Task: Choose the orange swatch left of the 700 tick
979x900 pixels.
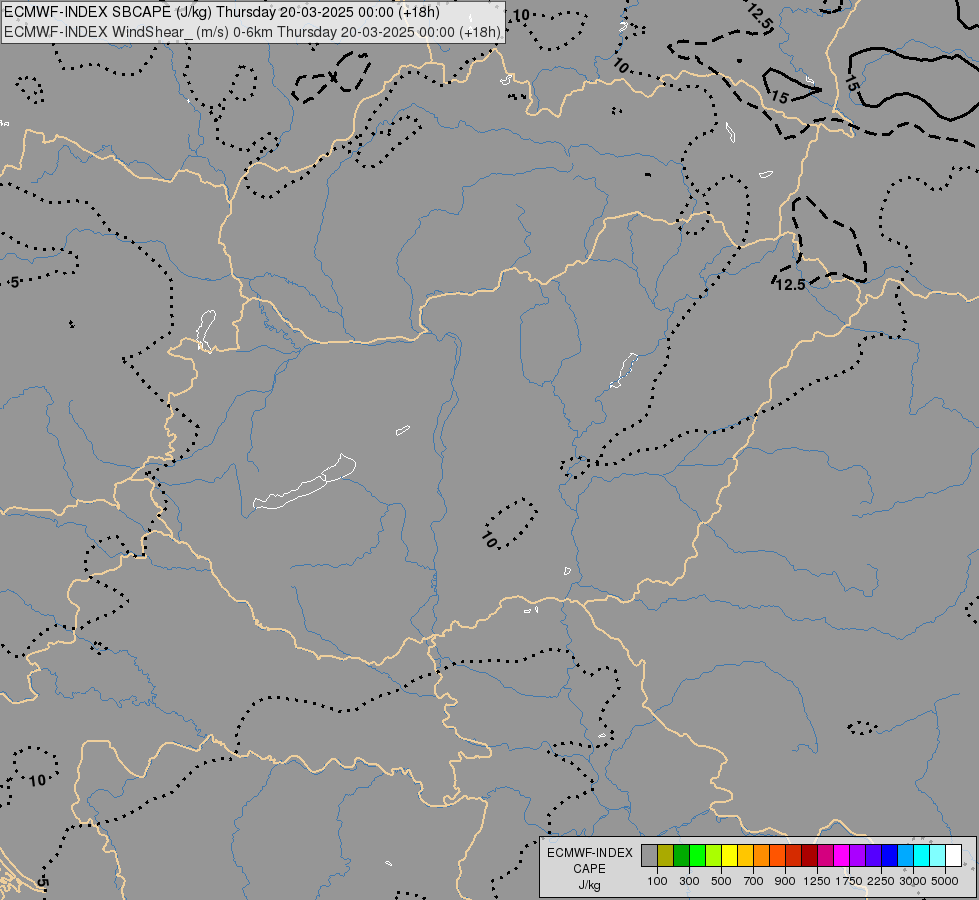Action: 762,856
